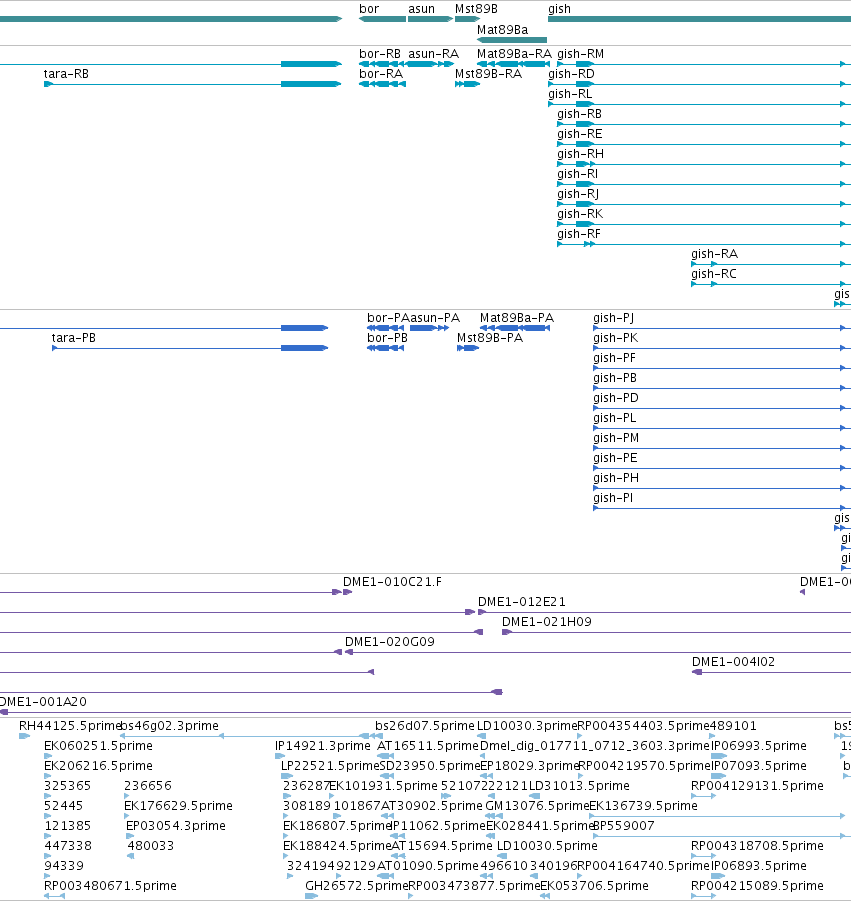Open transcript gish-RF
The height and width of the screenshot is (901, 851).
[579, 234]
